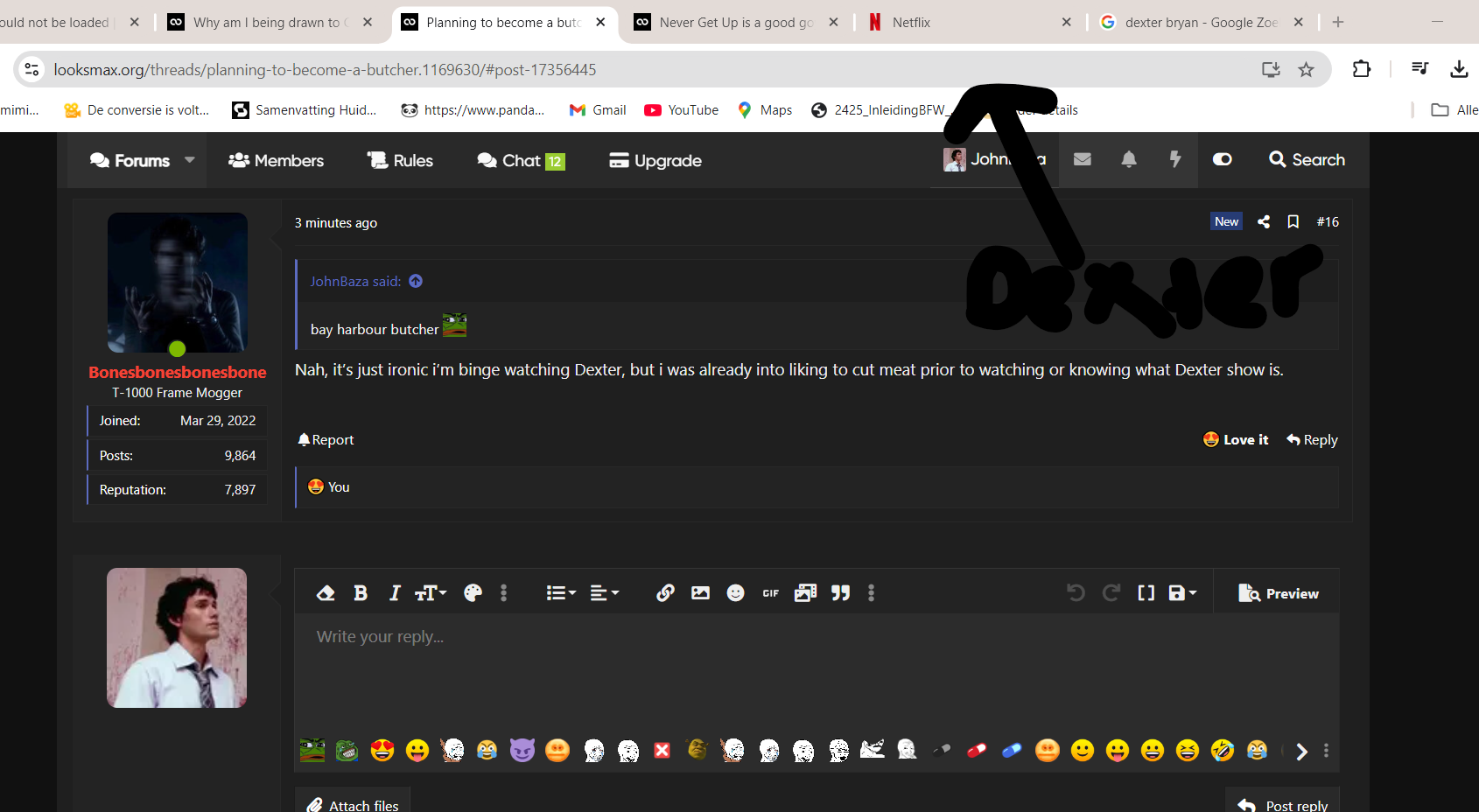Open the GIF inserter
The image size is (1479, 812).
pos(770,593)
